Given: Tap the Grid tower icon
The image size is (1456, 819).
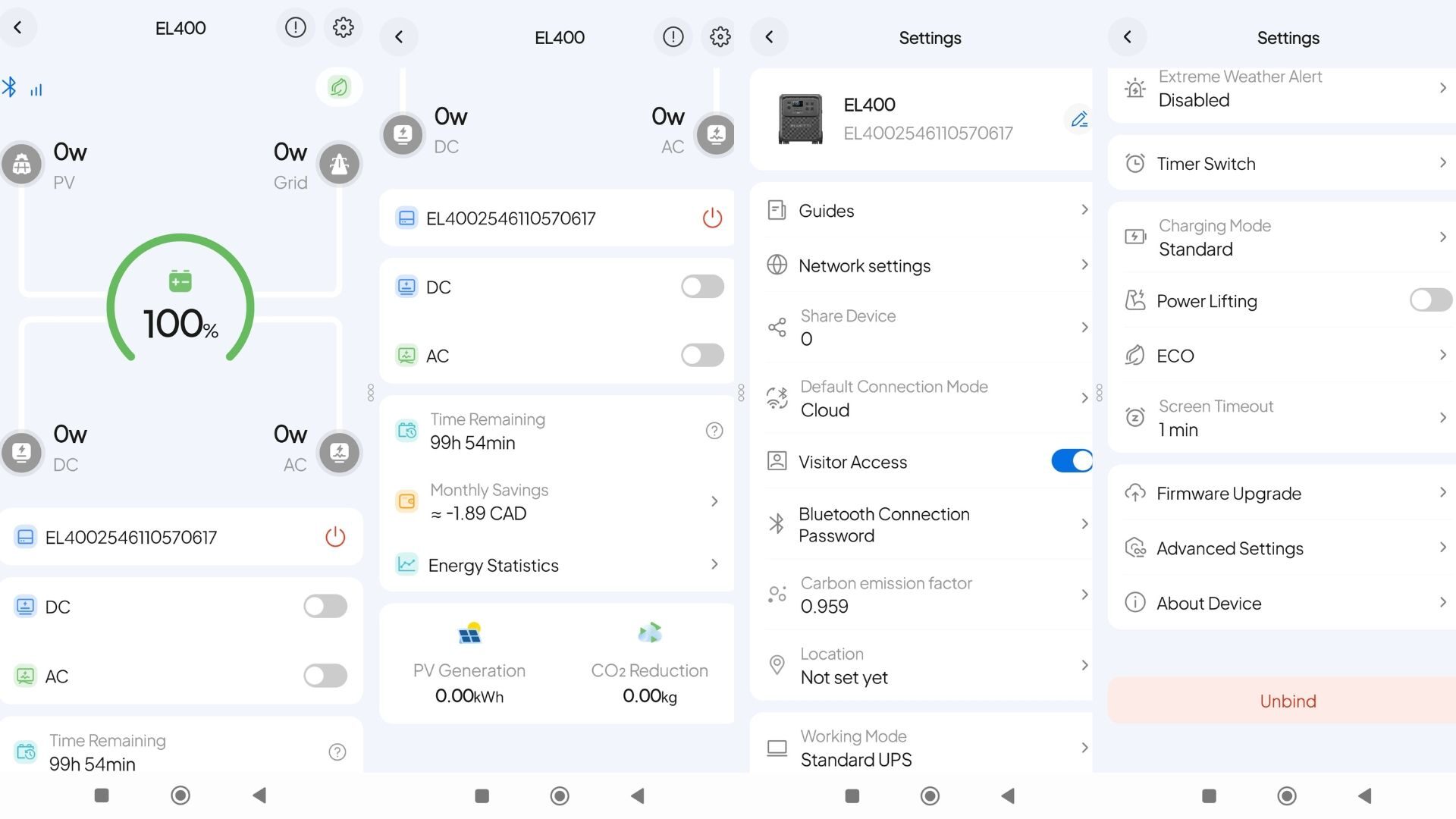Looking at the screenshot, I should [x=339, y=164].
